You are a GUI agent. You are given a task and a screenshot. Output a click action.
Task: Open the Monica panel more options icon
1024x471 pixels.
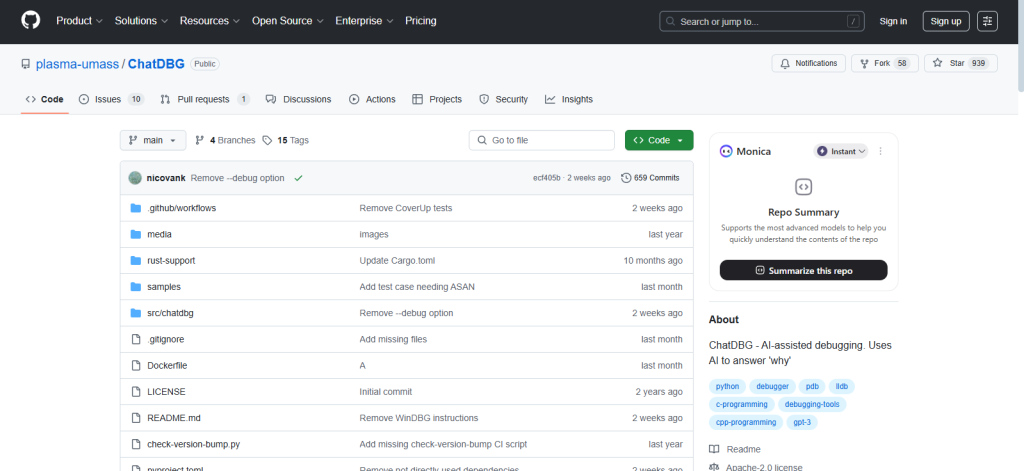pos(880,151)
